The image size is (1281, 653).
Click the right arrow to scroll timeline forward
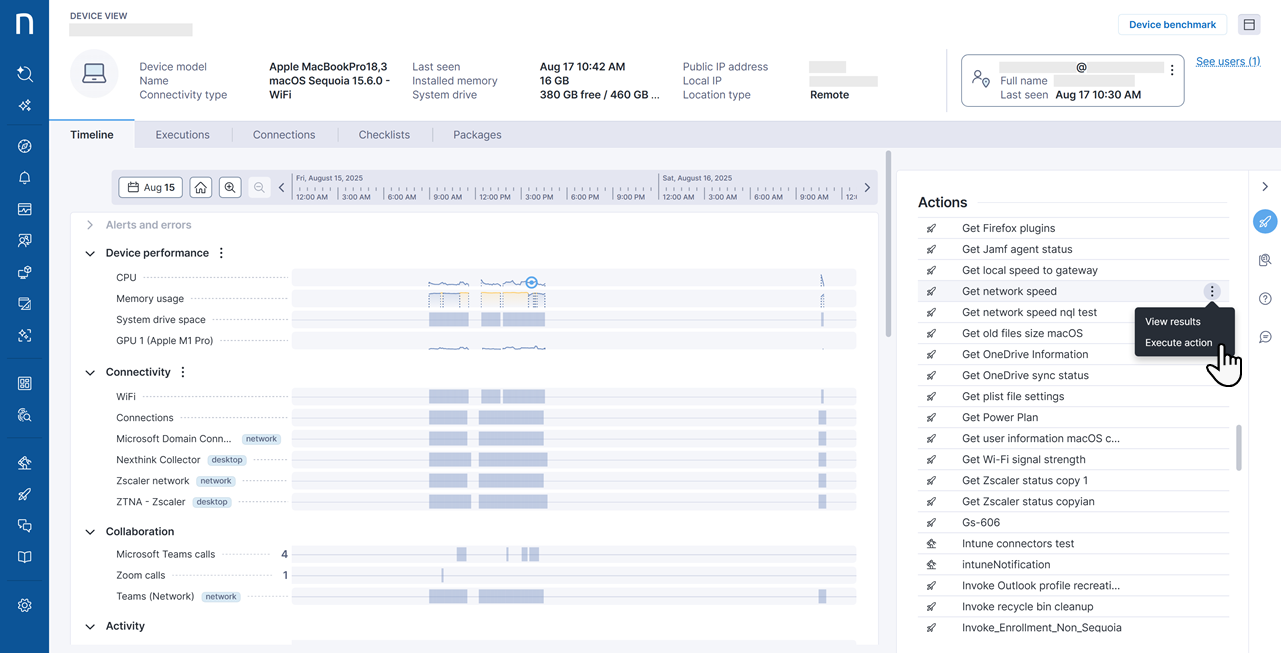click(867, 187)
